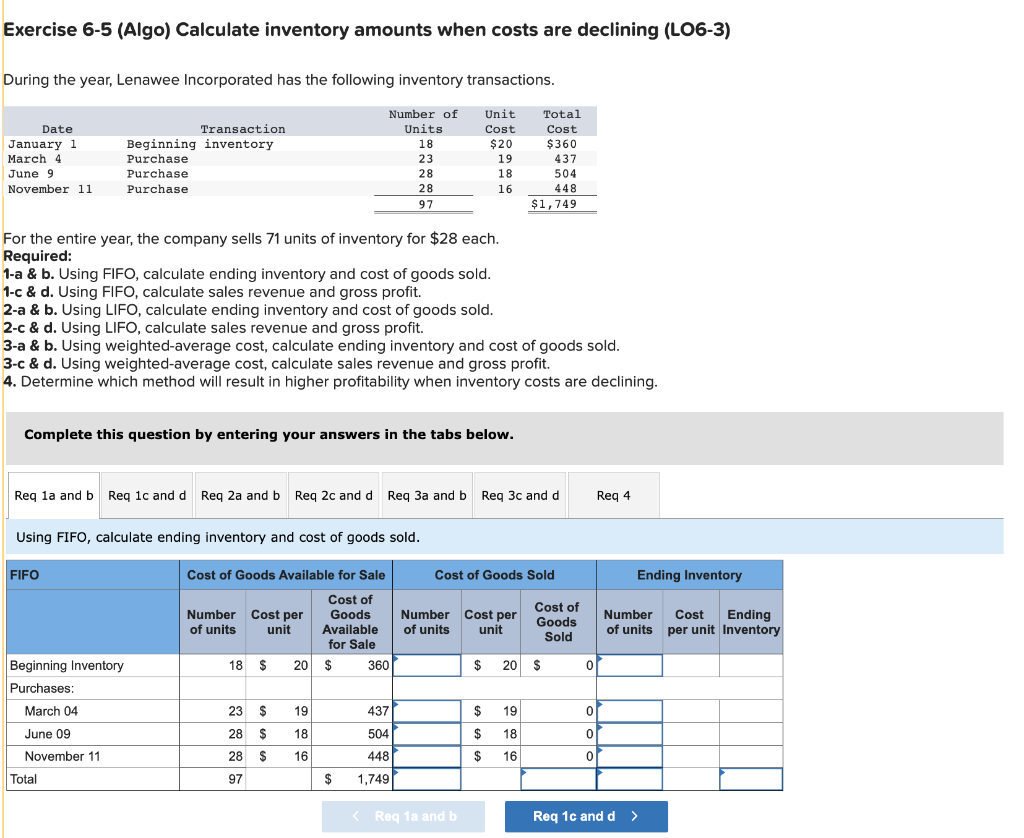Open the Req 3a and b tab

point(426,494)
